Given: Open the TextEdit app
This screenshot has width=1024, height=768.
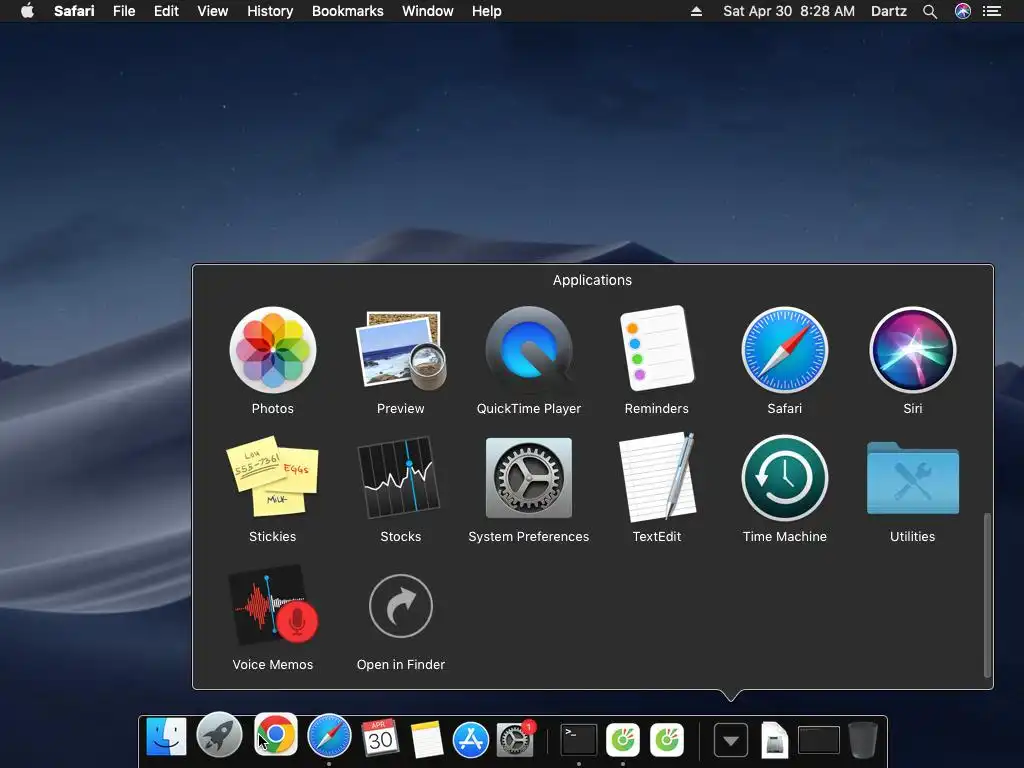Looking at the screenshot, I should 657,477.
